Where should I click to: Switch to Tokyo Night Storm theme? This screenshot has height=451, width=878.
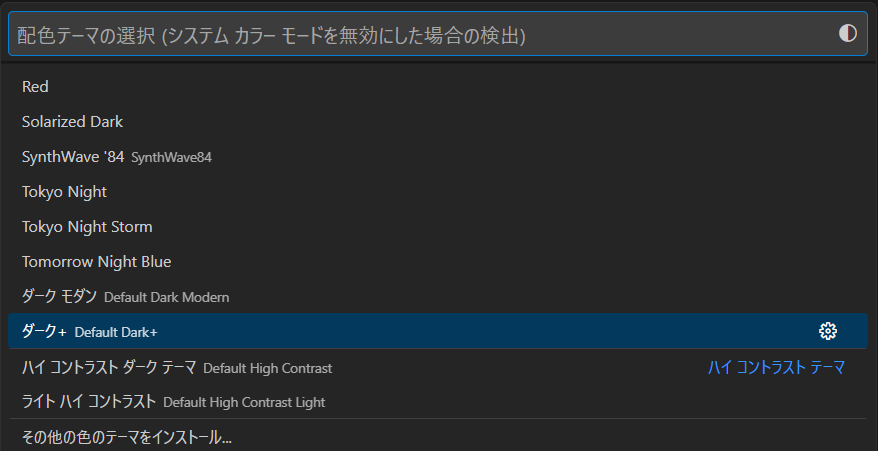(87, 227)
